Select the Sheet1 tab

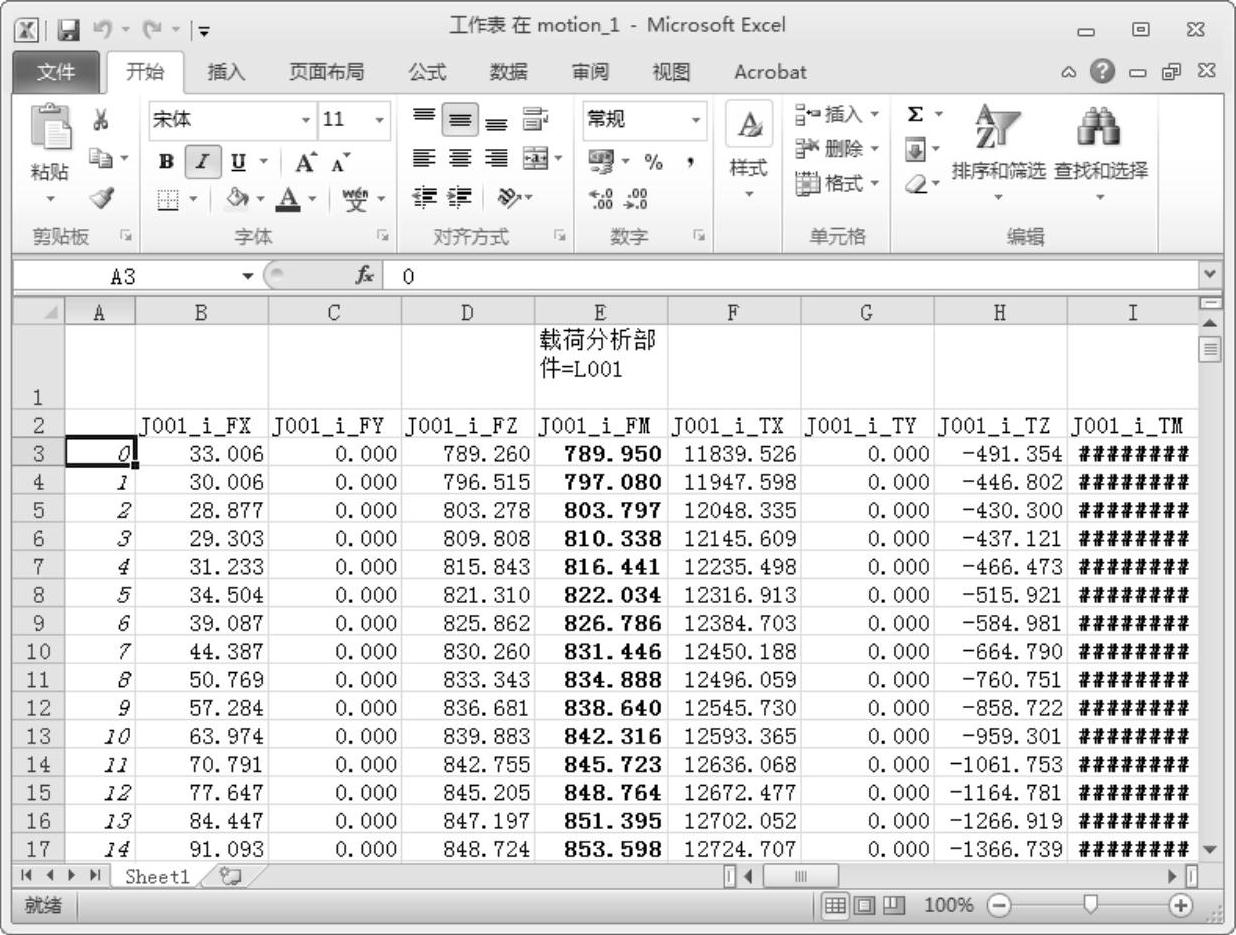(157, 877)
